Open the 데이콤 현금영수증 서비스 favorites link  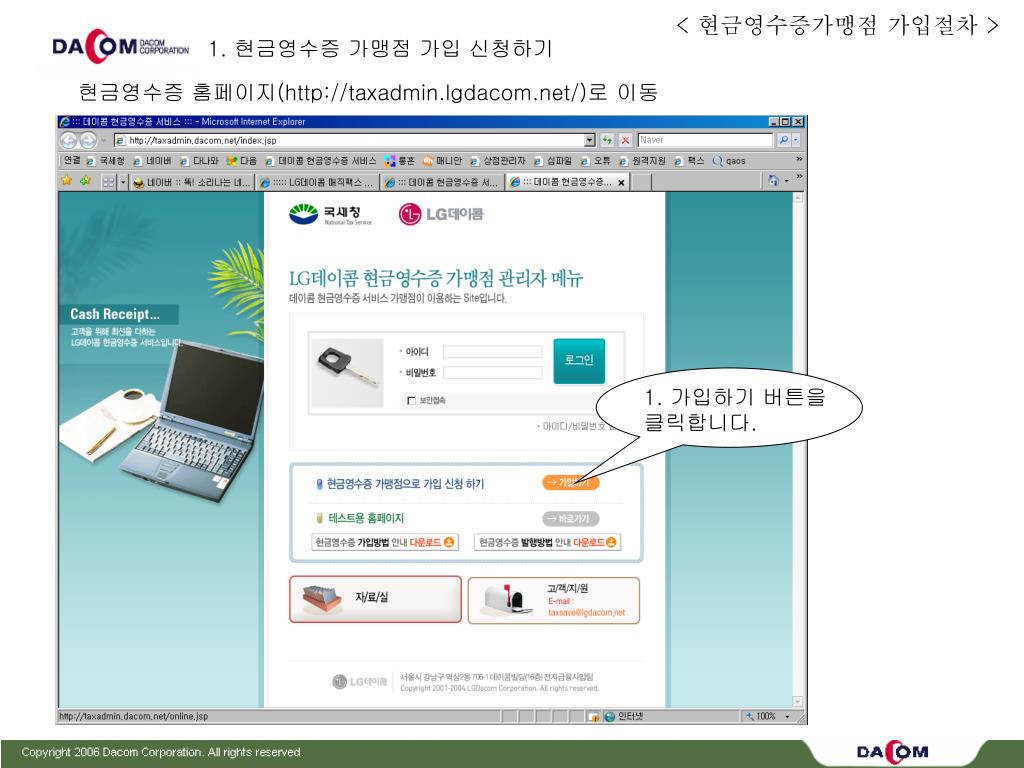pyautogui.click(x=321, y=161)
